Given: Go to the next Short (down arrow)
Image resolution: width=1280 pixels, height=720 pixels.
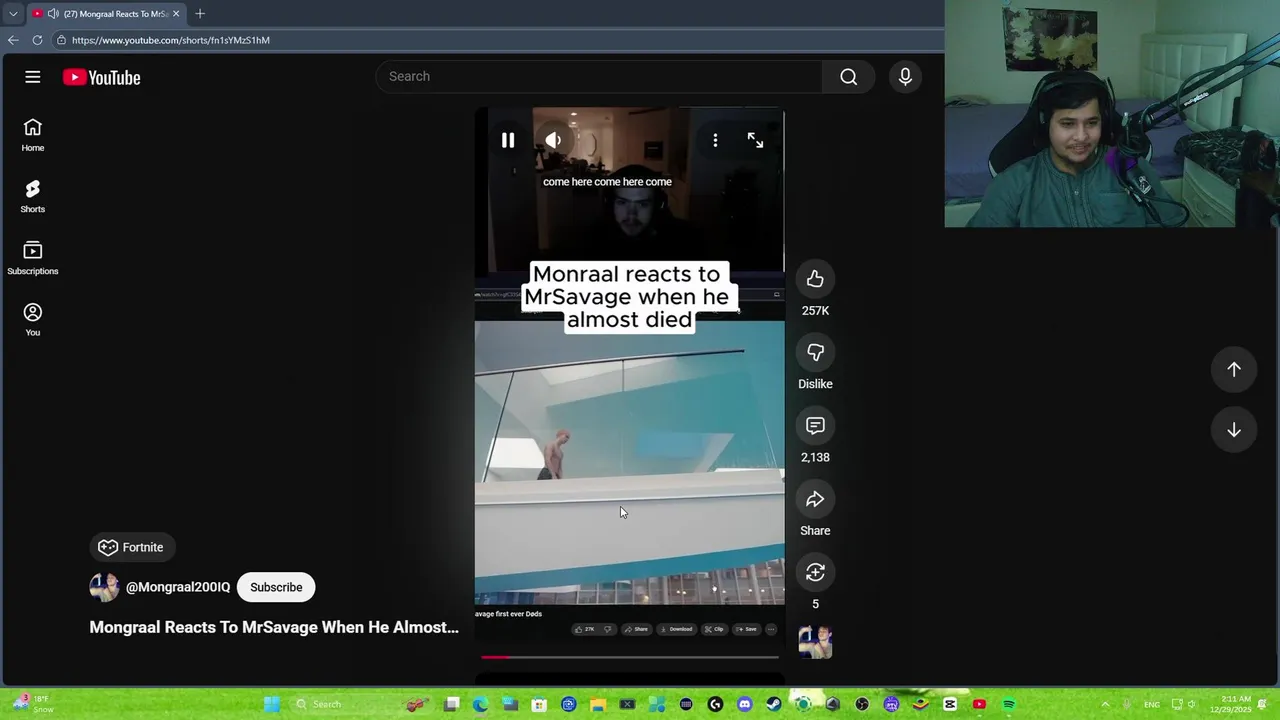Looking at the screenshot, I should (x=1234, y=429).
